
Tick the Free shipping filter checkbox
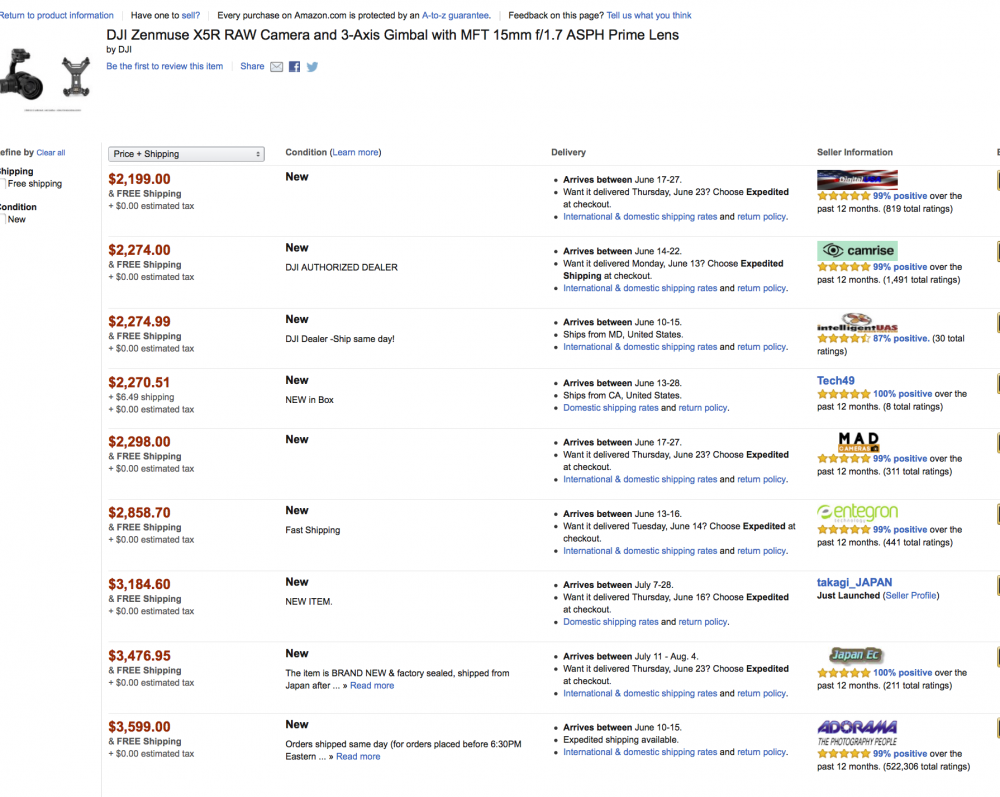(x=3, y=184)
